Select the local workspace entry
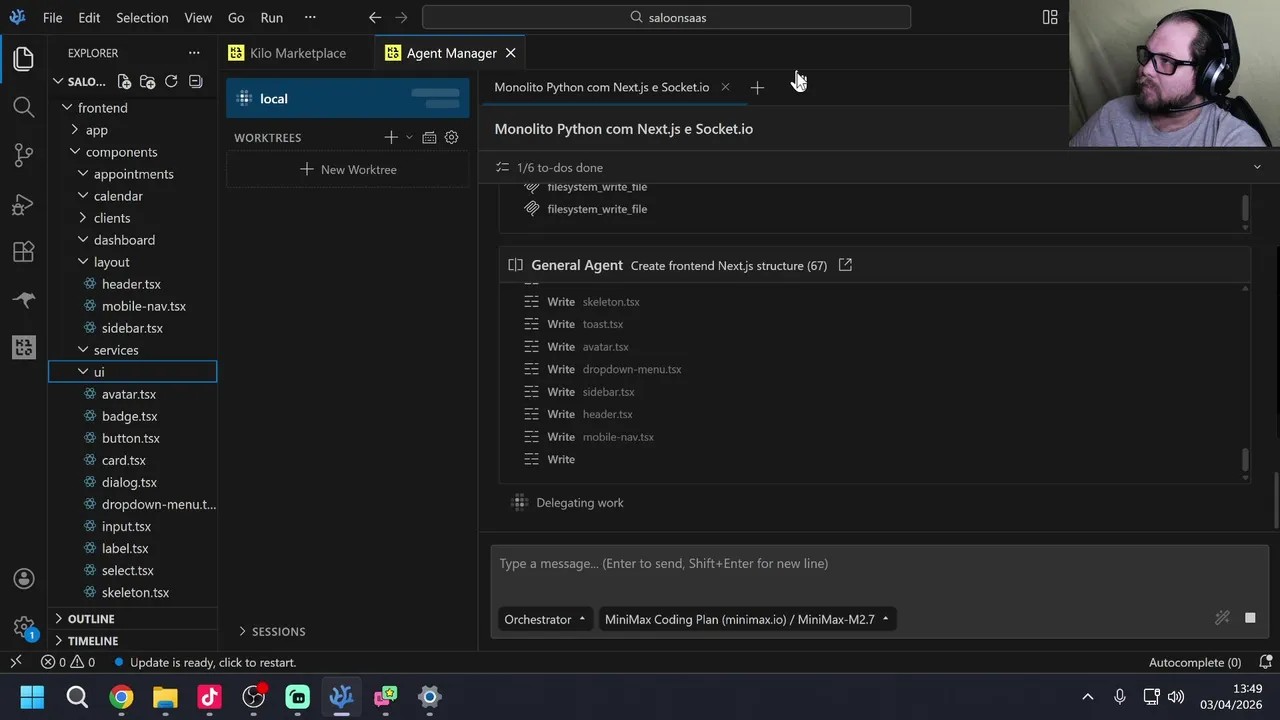 [x=348, y=98]
